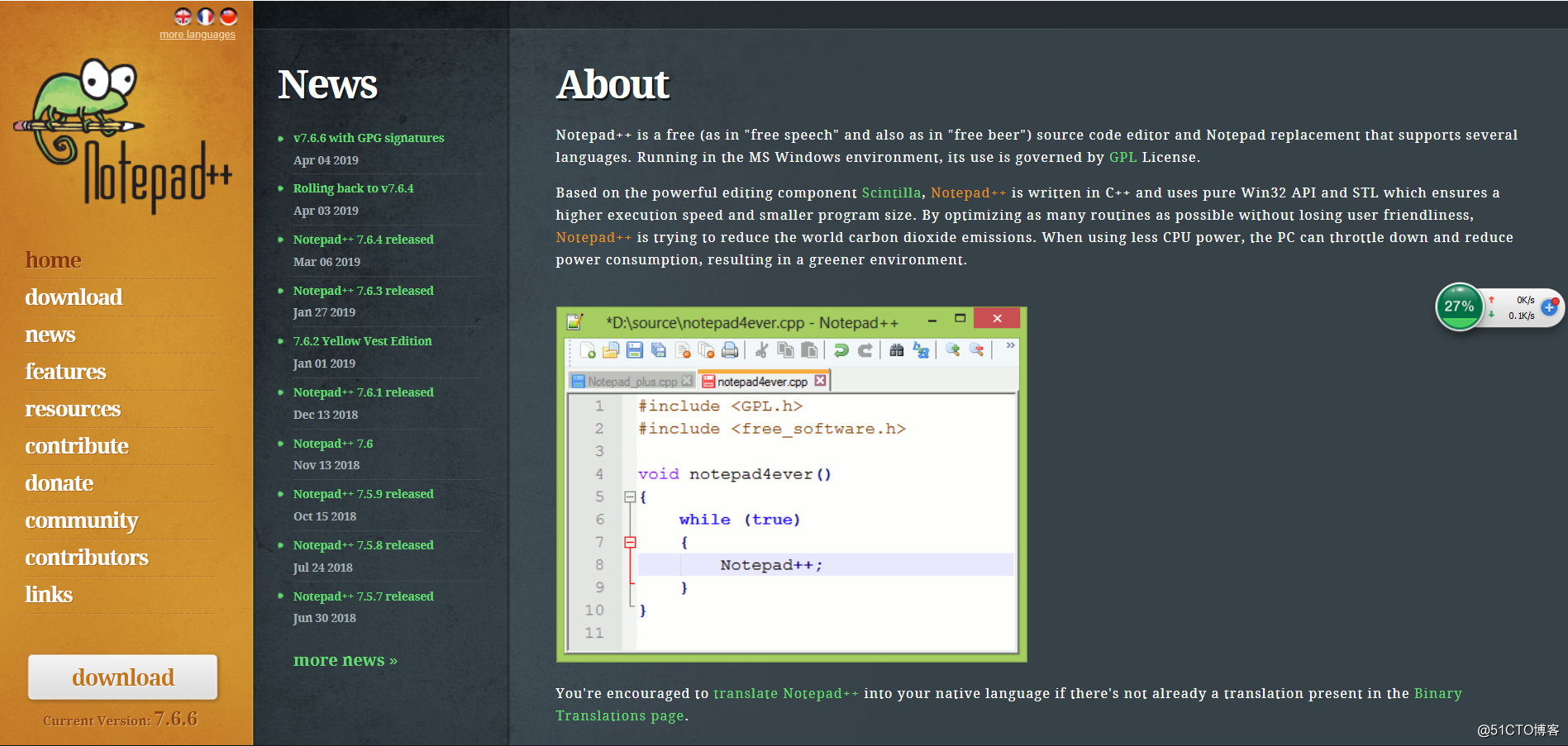Open the Notepad++ 7.6.1 released news
Viewport: 1568px width, 746px height.
(x=364, y=392)
